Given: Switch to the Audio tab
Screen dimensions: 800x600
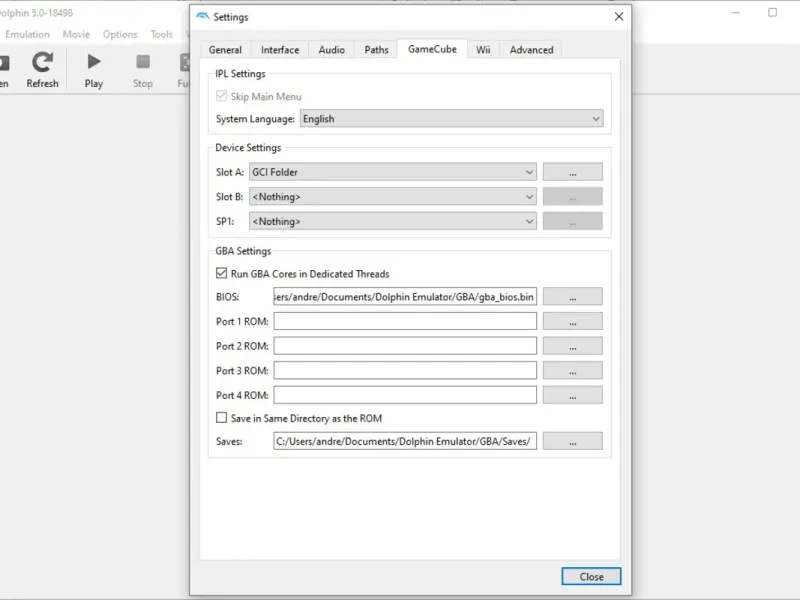Looking at the screenshot, I should pyautogui.click(x=332, y=49).
